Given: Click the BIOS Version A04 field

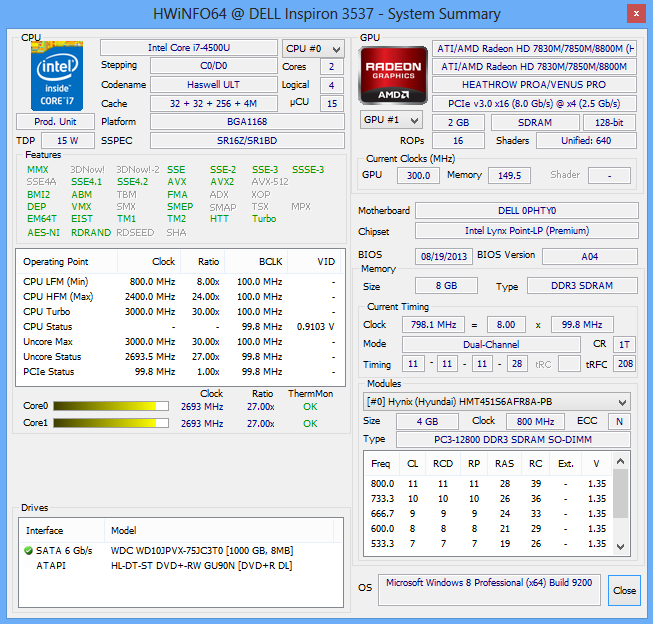Looking at the screenshot, I should pyautogui.click(x=590, y=256).
